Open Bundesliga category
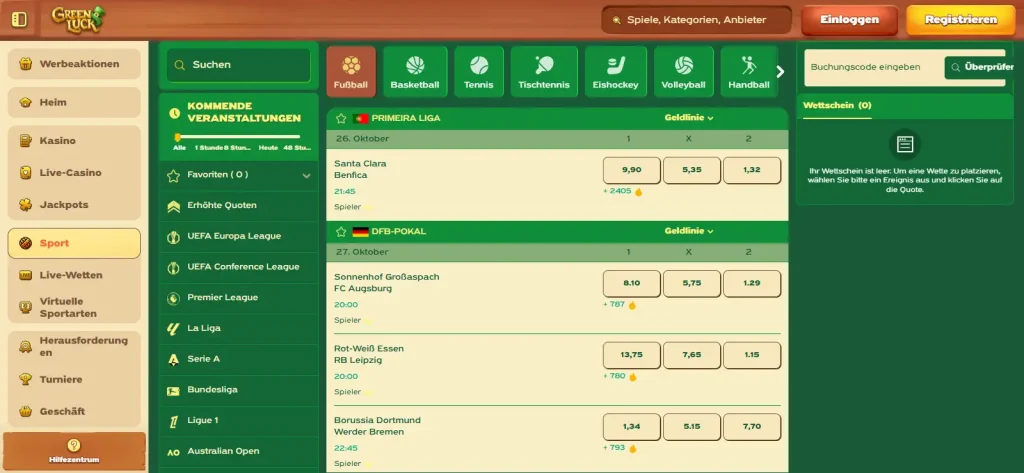The image size is (1024, 473). tap(238, 390)
